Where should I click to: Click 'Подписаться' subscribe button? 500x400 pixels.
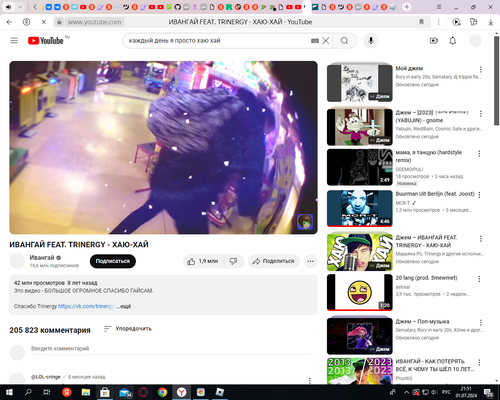point(113,261)
